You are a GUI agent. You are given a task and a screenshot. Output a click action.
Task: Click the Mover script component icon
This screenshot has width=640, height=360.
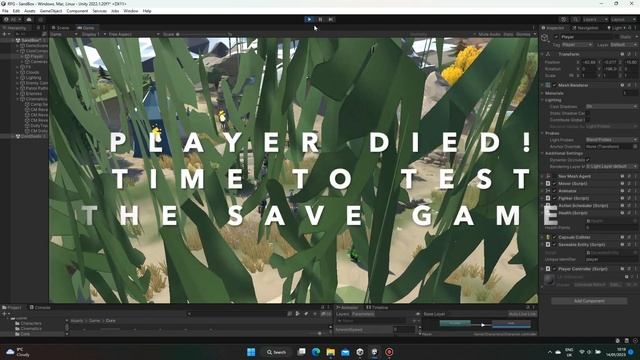(x=548, y=184)
